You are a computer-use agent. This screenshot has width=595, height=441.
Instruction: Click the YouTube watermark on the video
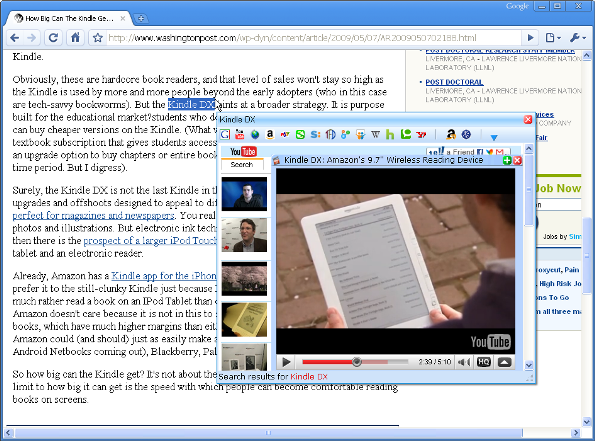point(490,342)
